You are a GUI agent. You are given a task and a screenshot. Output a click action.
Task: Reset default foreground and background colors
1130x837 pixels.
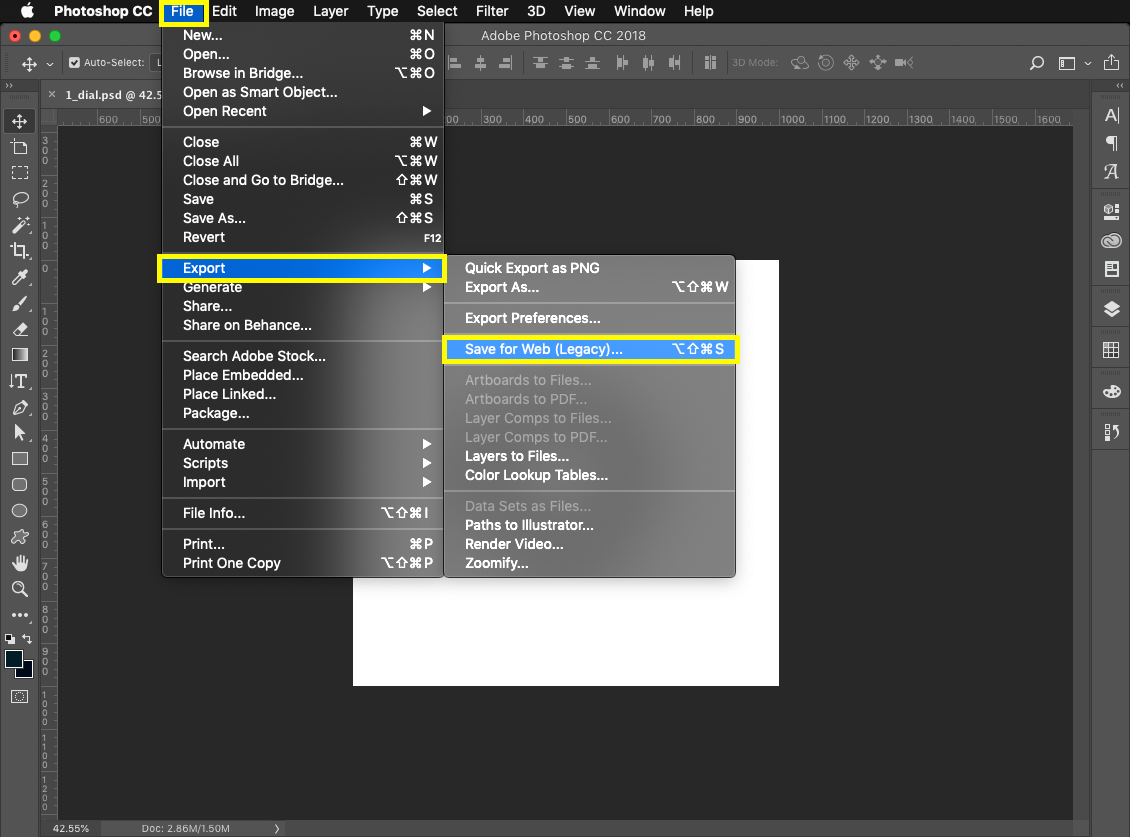pyautogui.click(x=9, y=639)
